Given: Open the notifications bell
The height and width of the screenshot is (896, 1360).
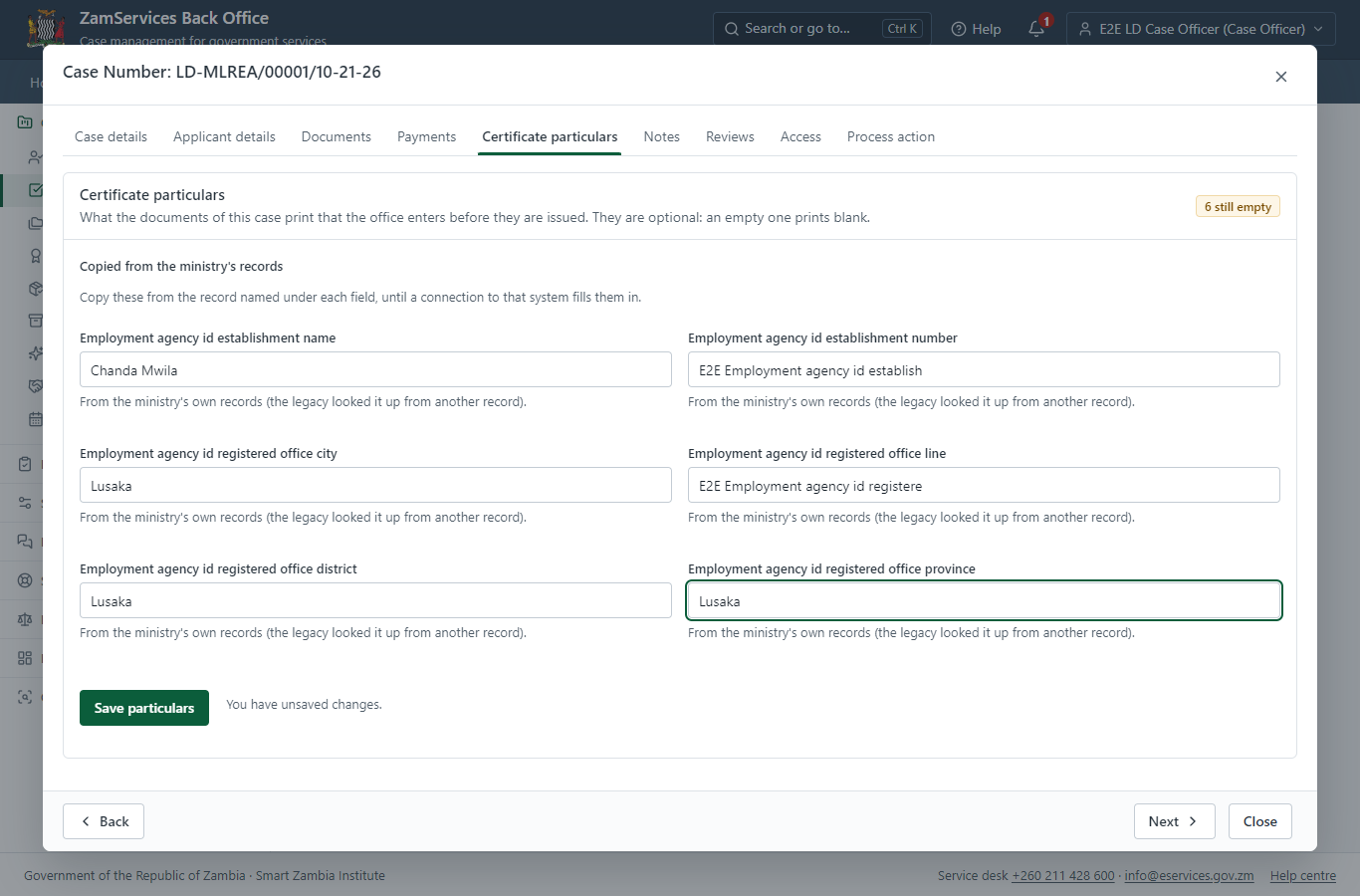Looking at the screenshot, I should [1036, 29].
